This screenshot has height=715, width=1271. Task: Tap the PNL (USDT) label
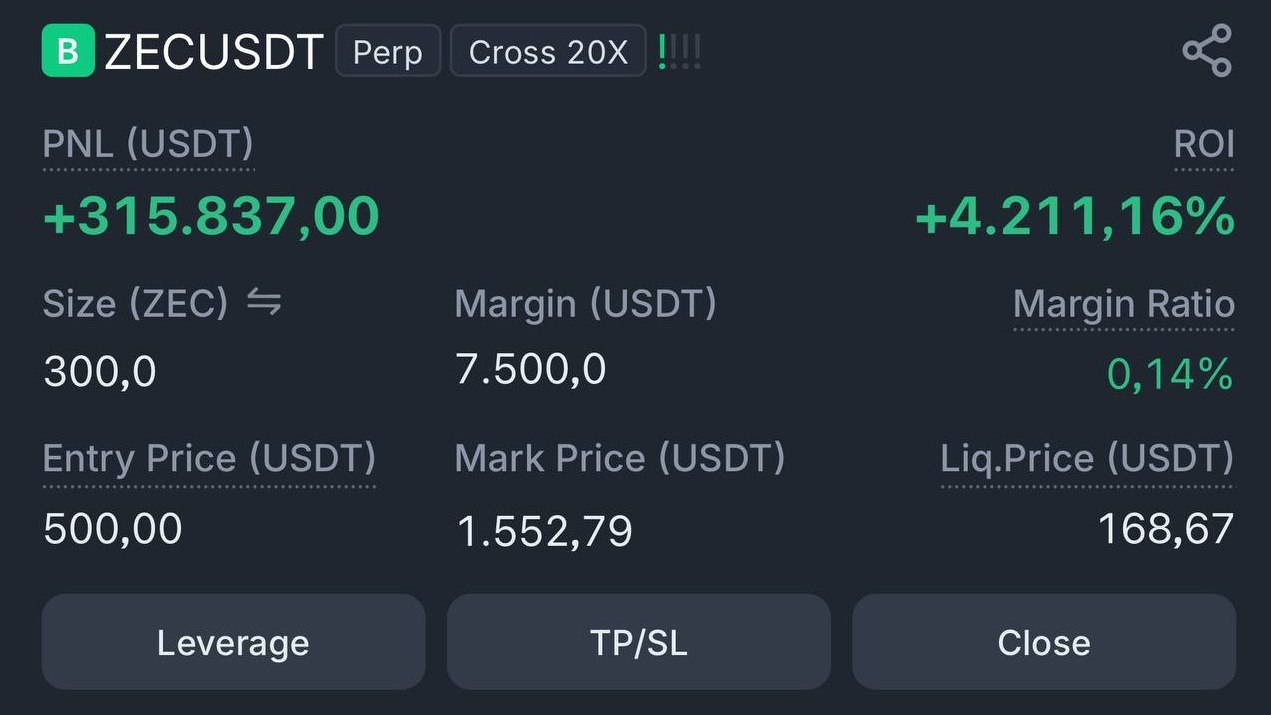coord(148,145)
